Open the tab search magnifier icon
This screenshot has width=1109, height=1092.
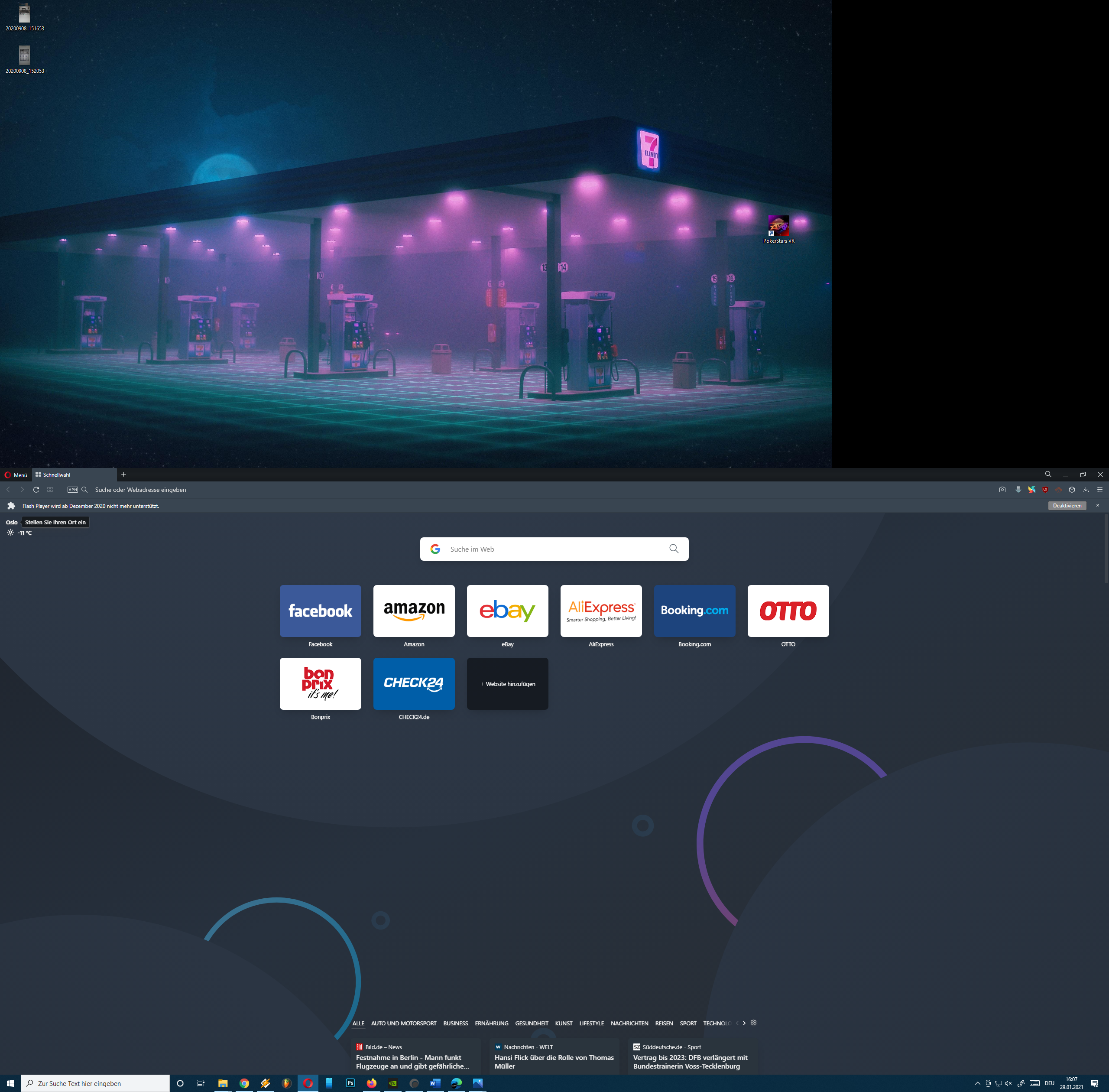click(1047, 474)
